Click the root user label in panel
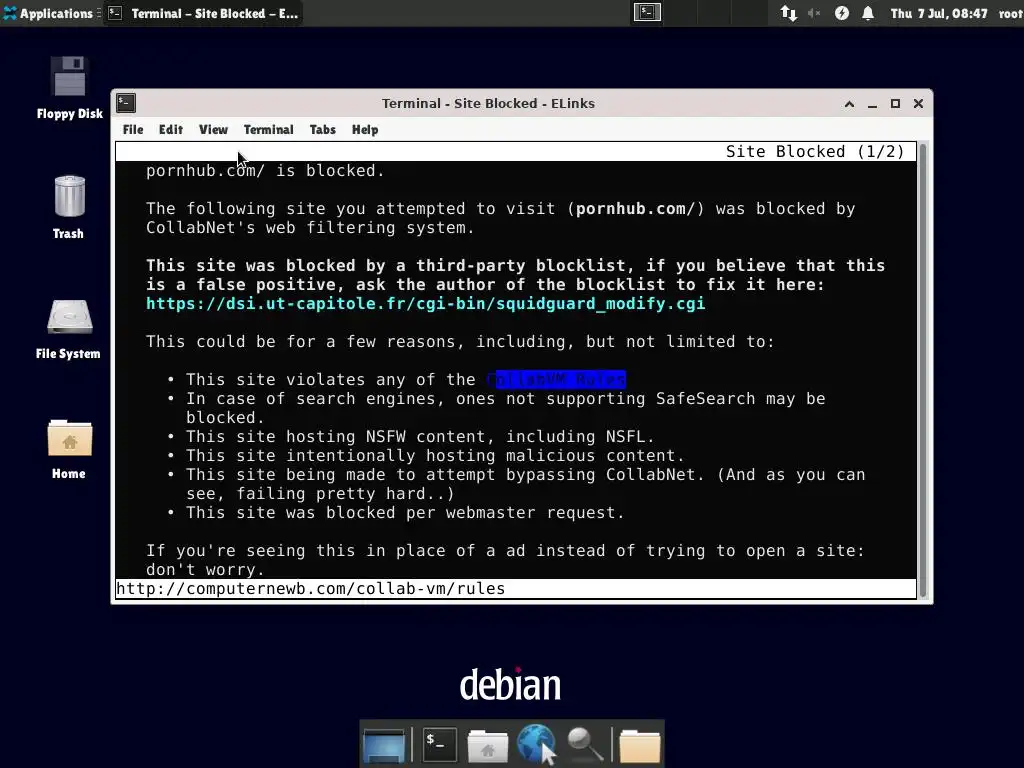Image resolution: width=1024 pixels, height=768 pixels. pos(1010,13)
